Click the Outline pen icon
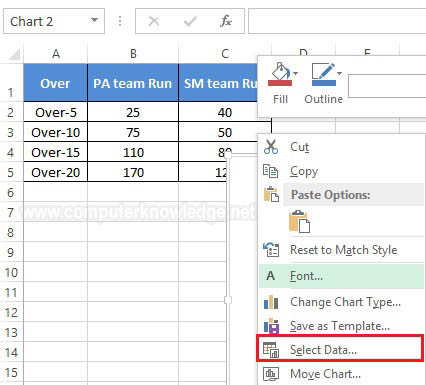Screen dimensions: 426x385 click(x=323, y=74)
